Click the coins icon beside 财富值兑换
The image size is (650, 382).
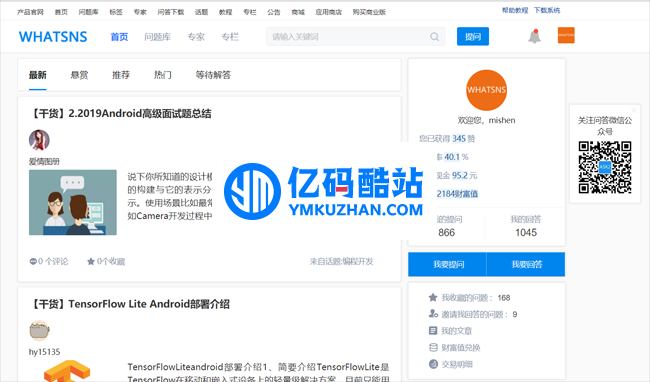[x=433, y=347]
